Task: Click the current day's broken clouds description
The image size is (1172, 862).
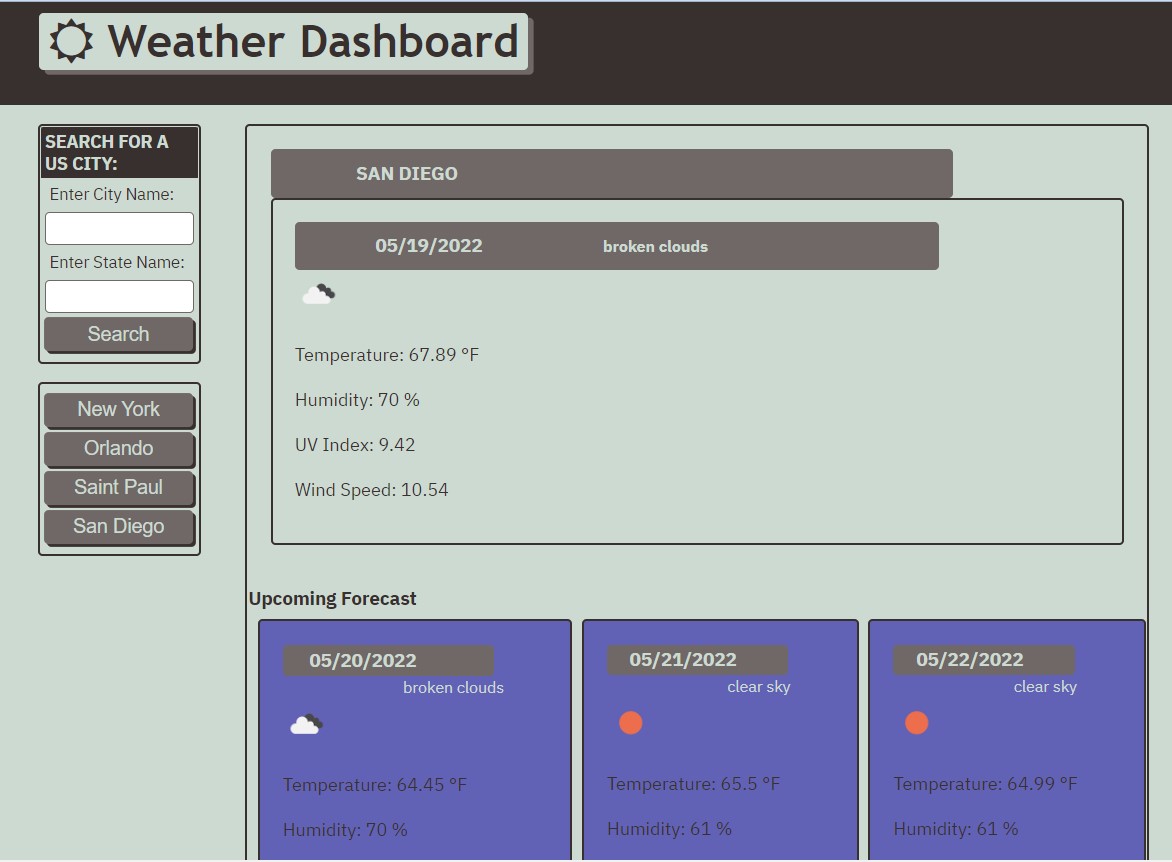Action: tap(656, 247)
